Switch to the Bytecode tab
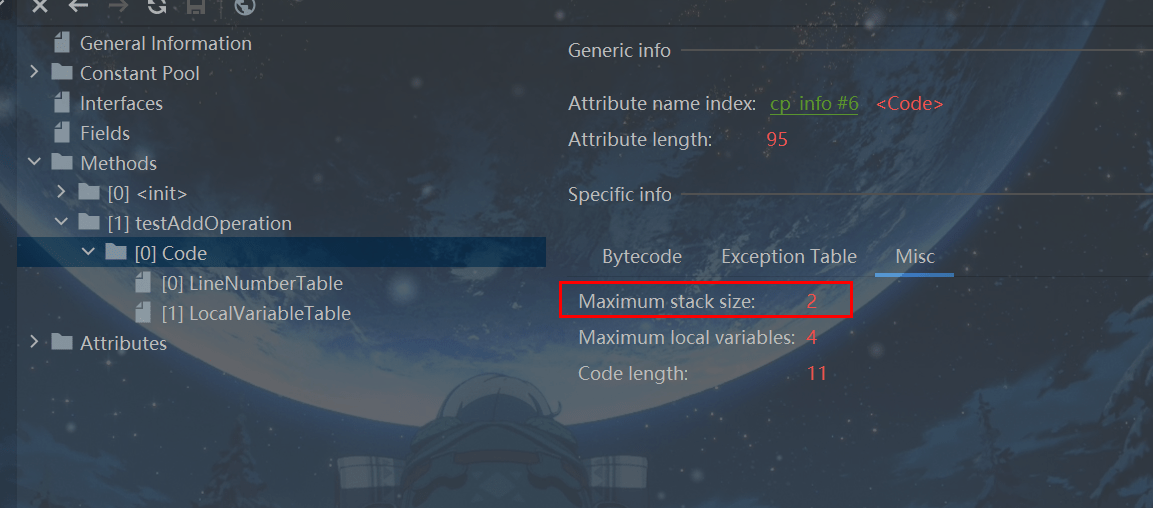Screen dimensions: 1153x508 coord(642,257)
